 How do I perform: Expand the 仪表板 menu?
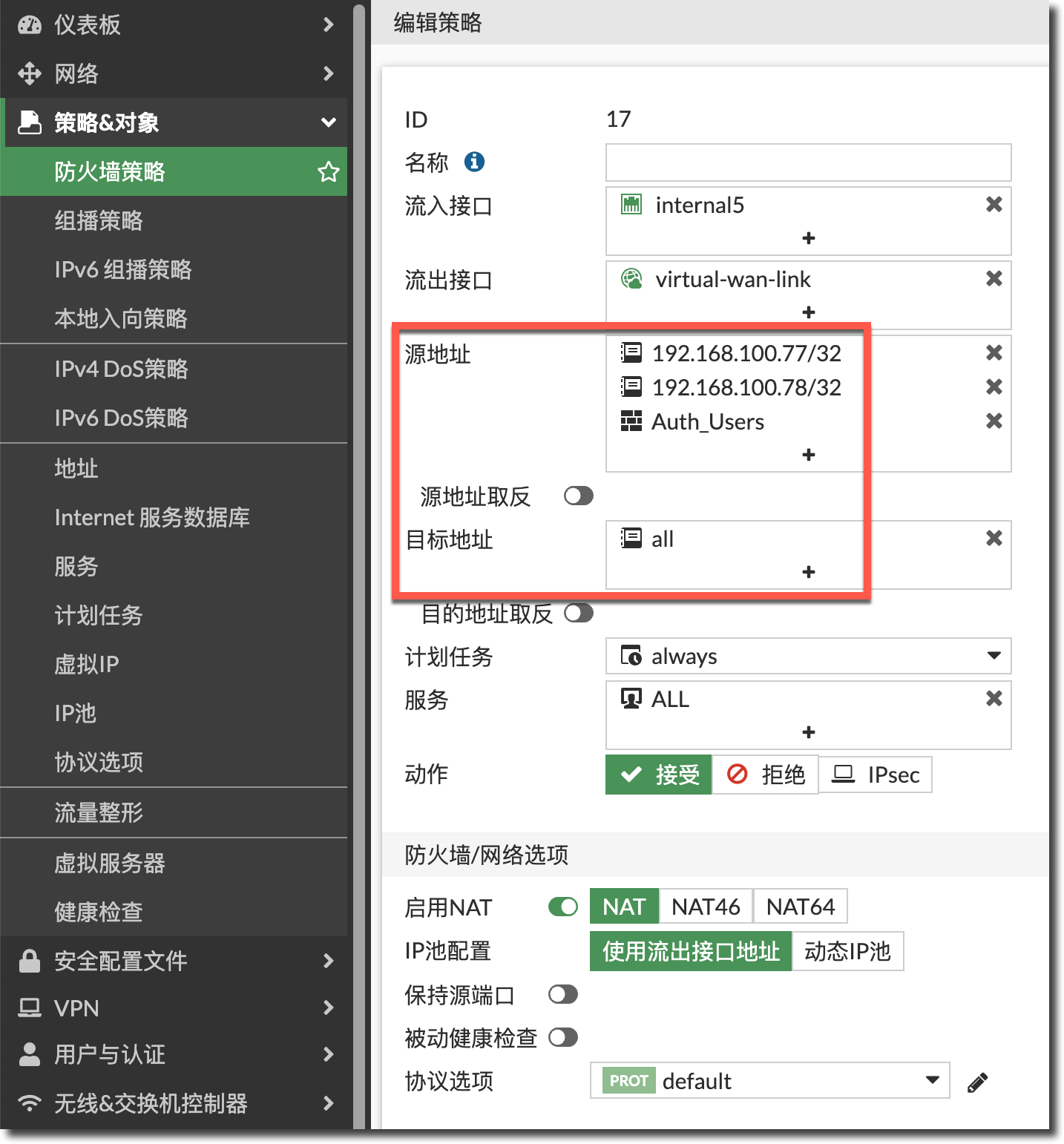(x=328, y=24)
